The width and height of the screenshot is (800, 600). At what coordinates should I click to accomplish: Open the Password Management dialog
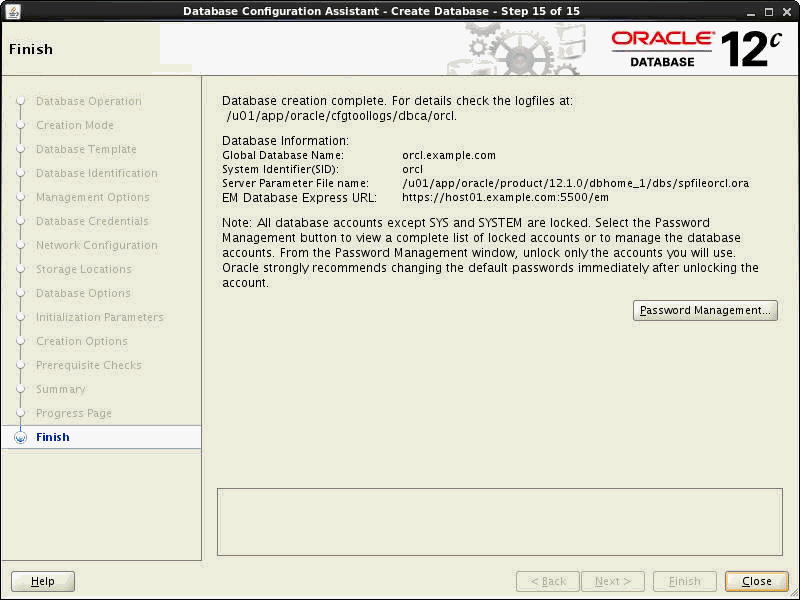(705, 310)
